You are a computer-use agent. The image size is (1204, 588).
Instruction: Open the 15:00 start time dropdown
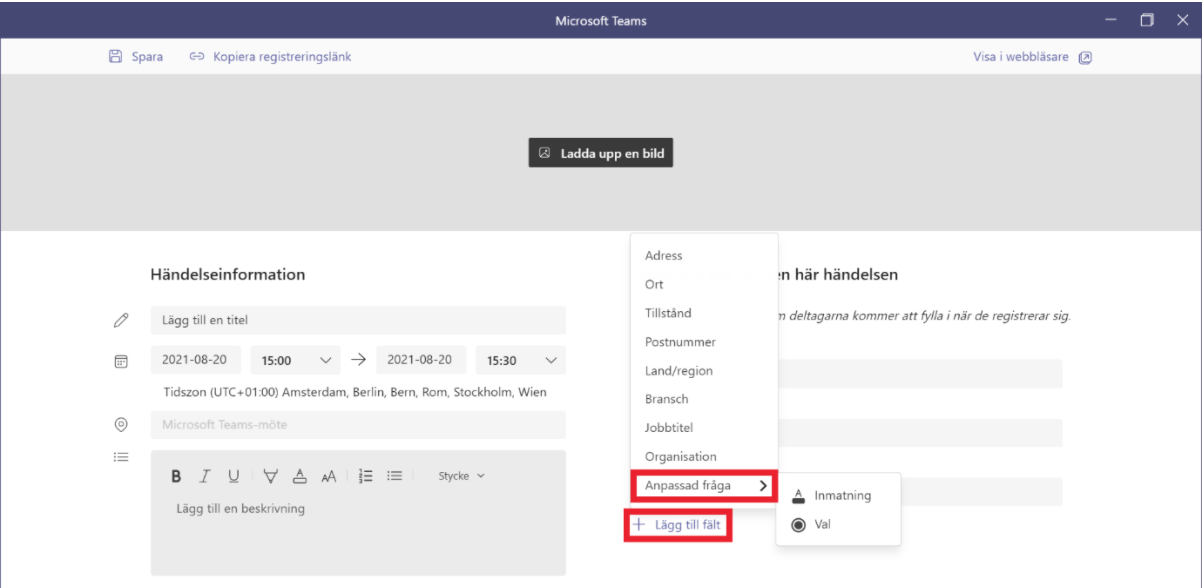click(295, 360)
